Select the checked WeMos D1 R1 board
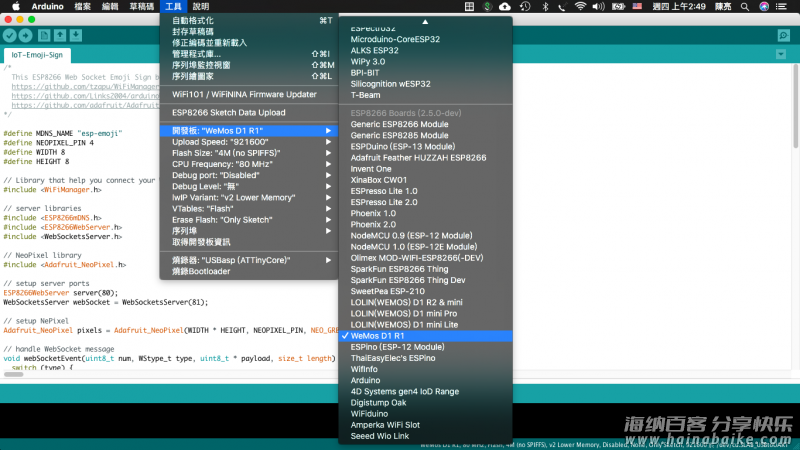The height and width of the screenshot is (450, 800). 426,336
